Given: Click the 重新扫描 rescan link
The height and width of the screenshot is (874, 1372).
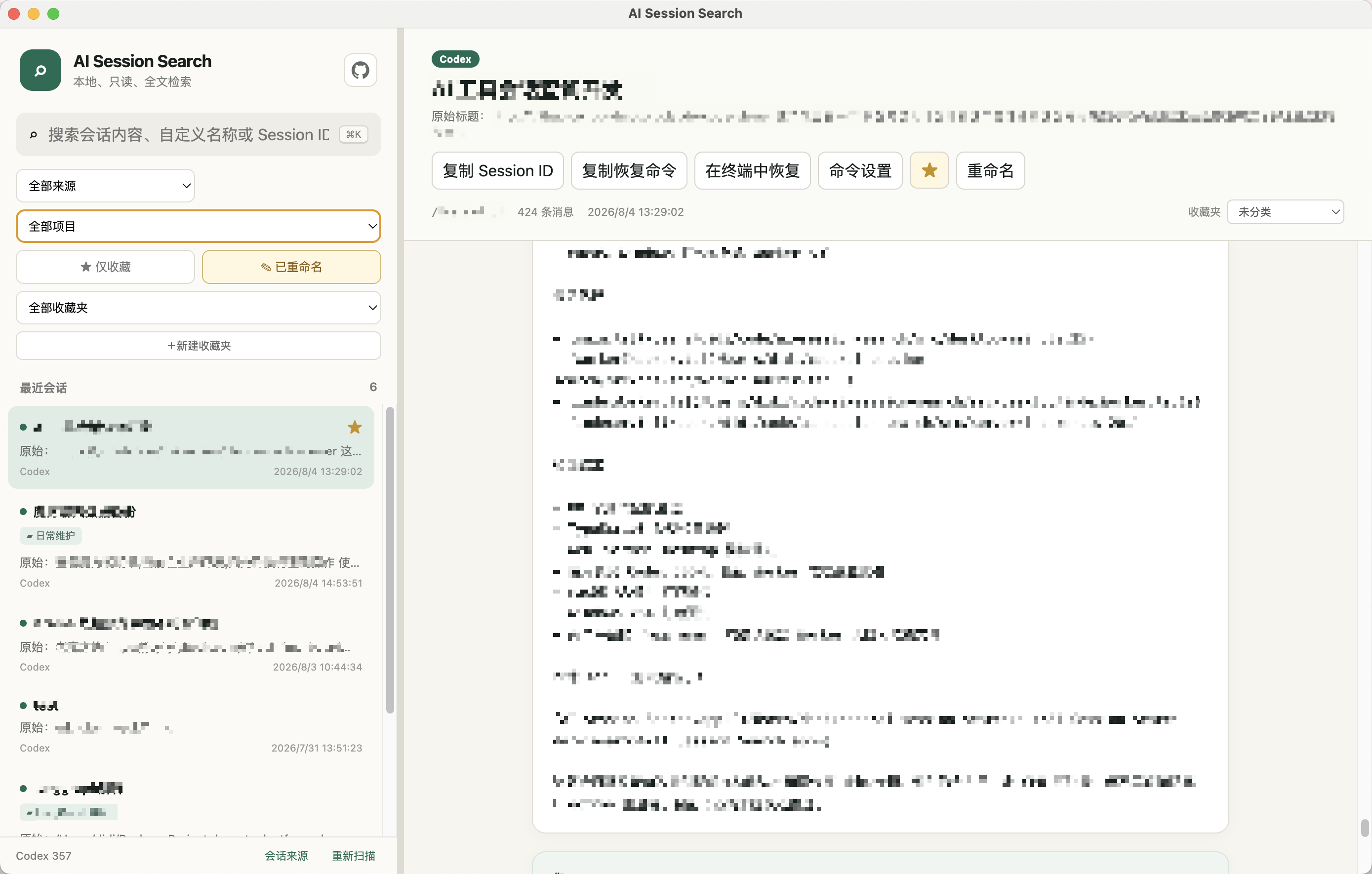Looking at the screenshot, I should (353, 856).
